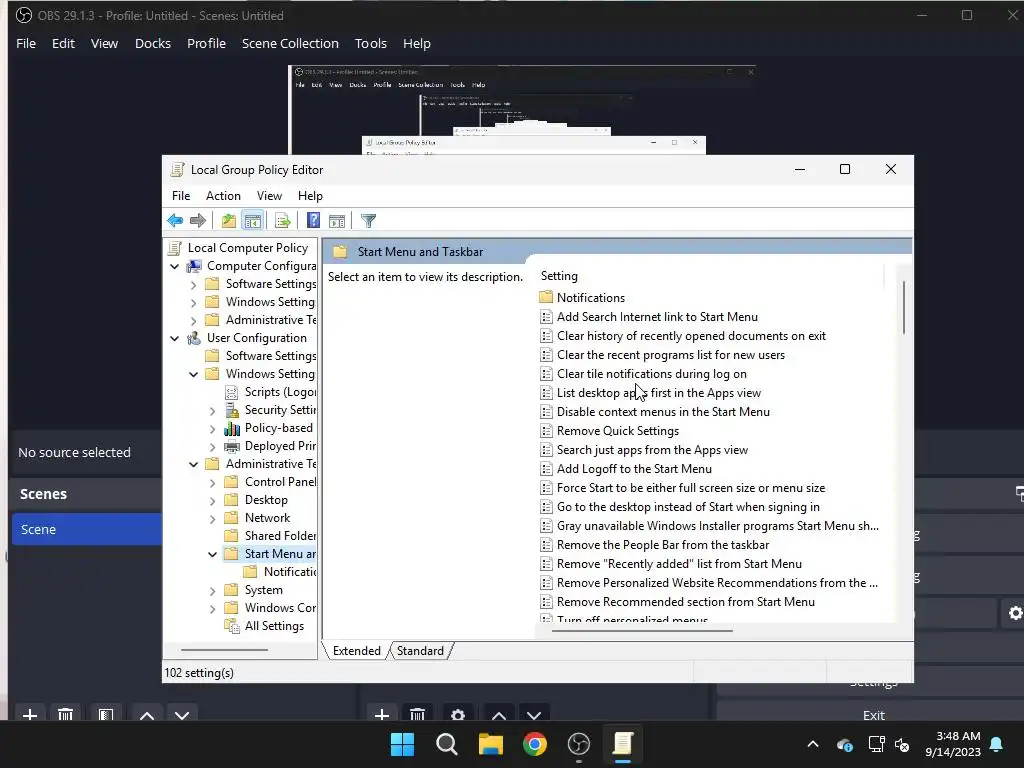Collapse Computer Configuration tree node
The height and width of the screenshot is (768, 1024).
pyautogui.click(x=174, y=266)
